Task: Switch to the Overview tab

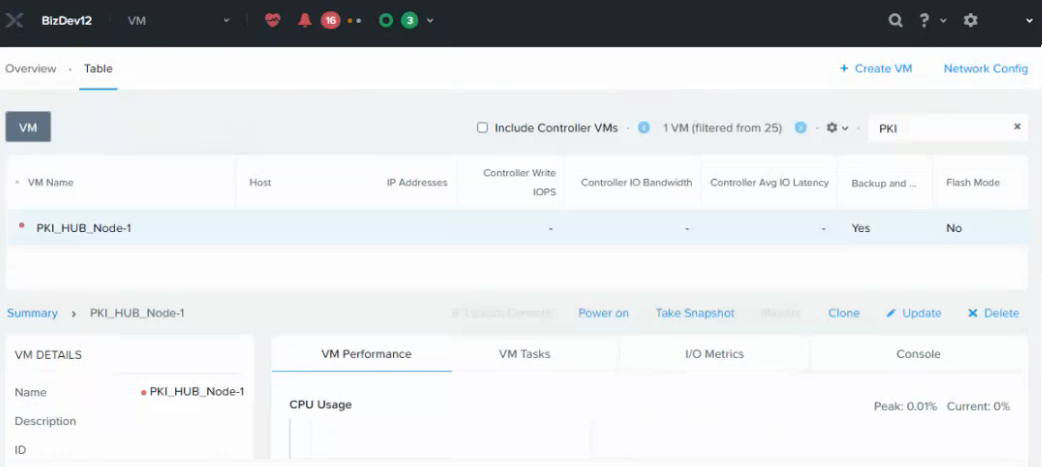Action: 31,69
